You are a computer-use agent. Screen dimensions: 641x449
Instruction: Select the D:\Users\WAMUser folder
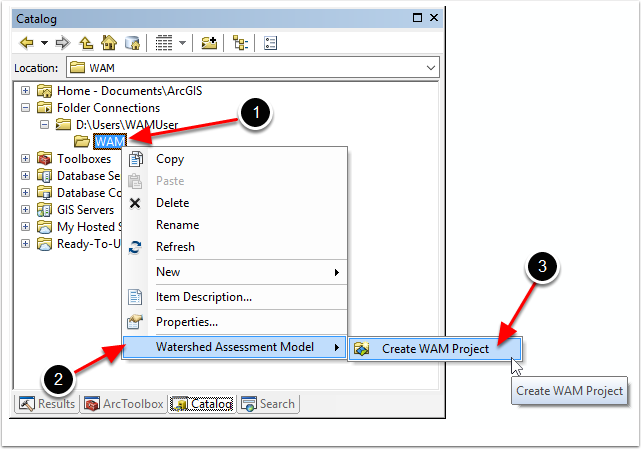pos(127,125)
